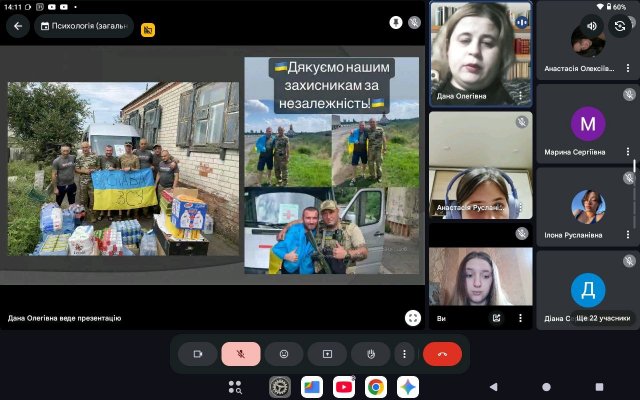Screen dimensions: 640x400
Task: Start screen sharing with present button
Action: coord(327,354)
